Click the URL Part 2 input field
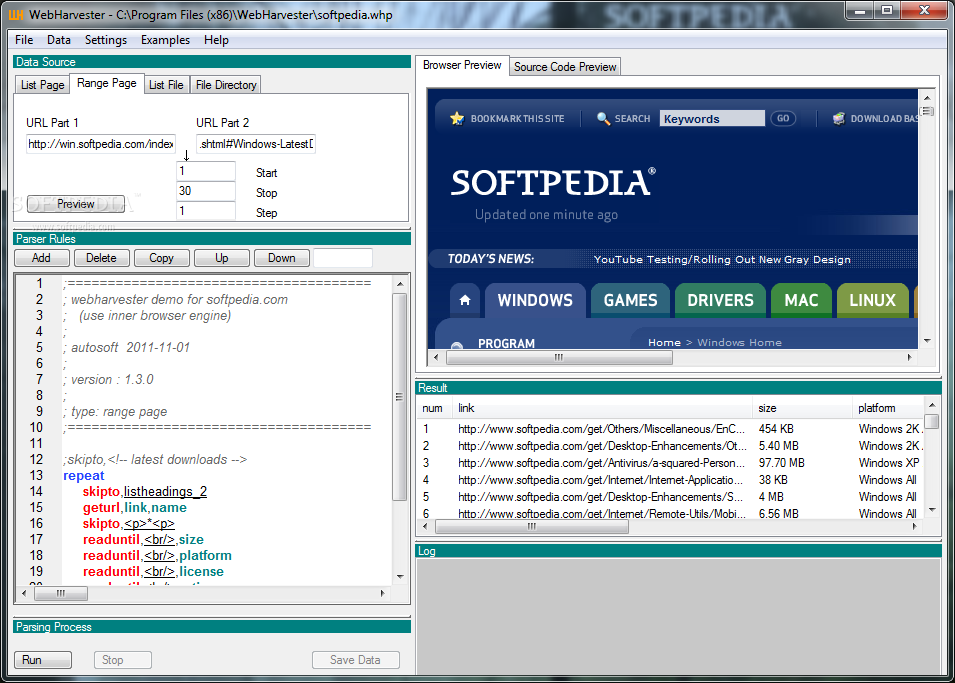 pyautogui.click(x=256, y=144)
